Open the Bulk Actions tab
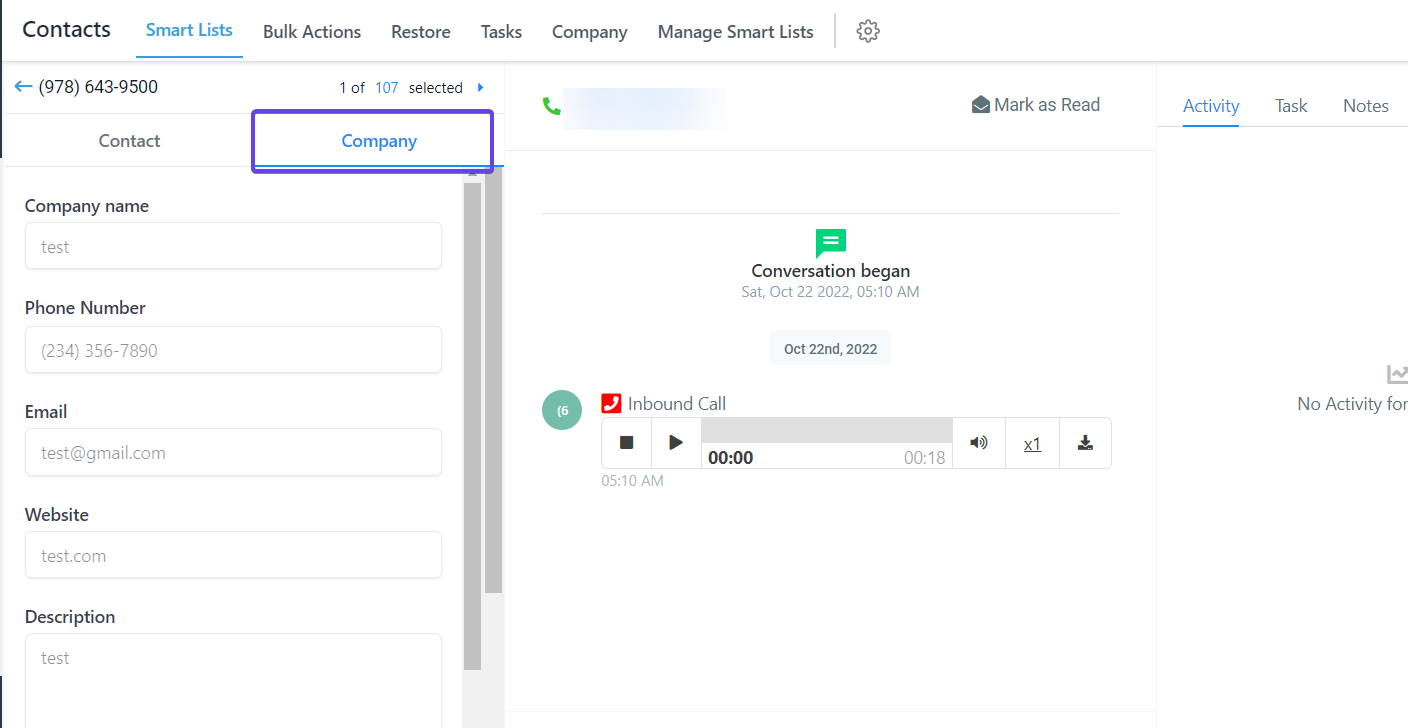This screenshot has height=728, width=1408. (x=312, y=32)
